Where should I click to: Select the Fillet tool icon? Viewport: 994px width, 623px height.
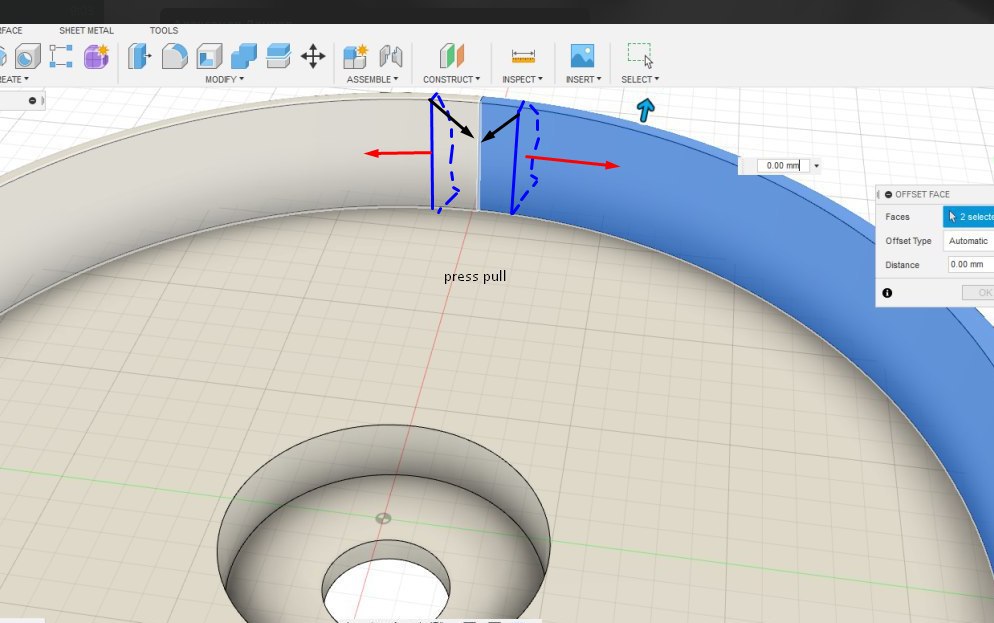click(x=174, y=56)
